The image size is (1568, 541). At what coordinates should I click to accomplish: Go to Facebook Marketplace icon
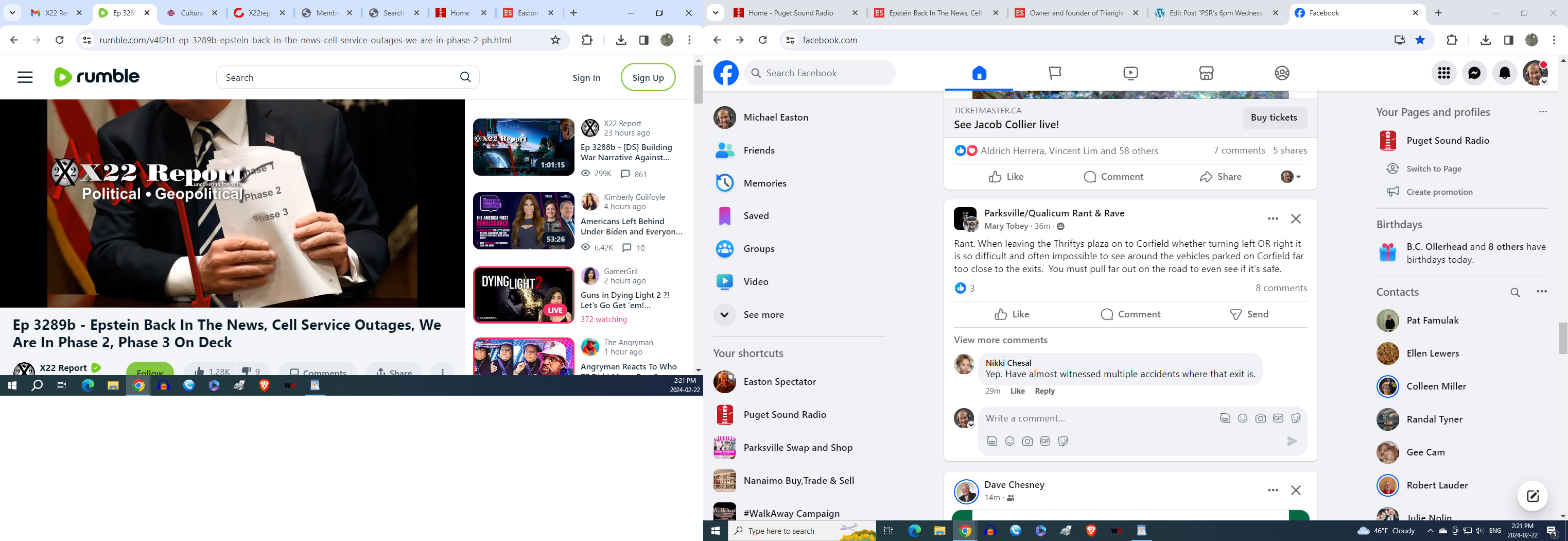pos(1206,73)
